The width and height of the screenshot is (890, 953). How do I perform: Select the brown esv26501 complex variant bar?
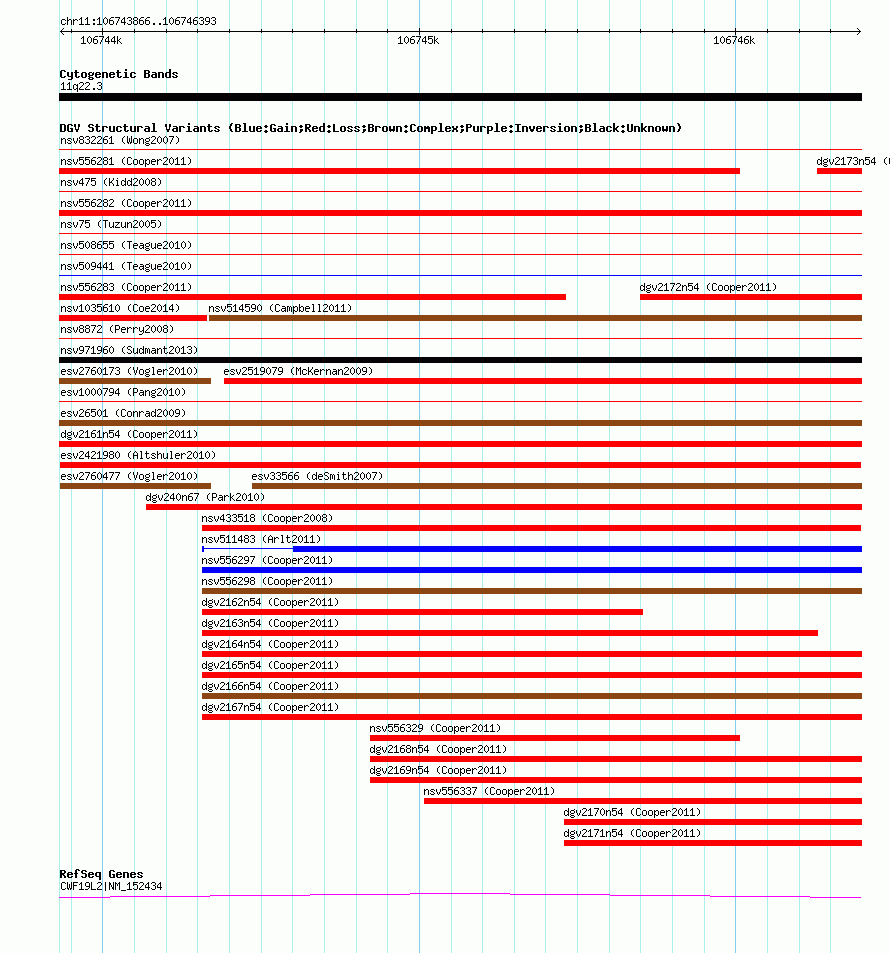click(x=460, y=423)
